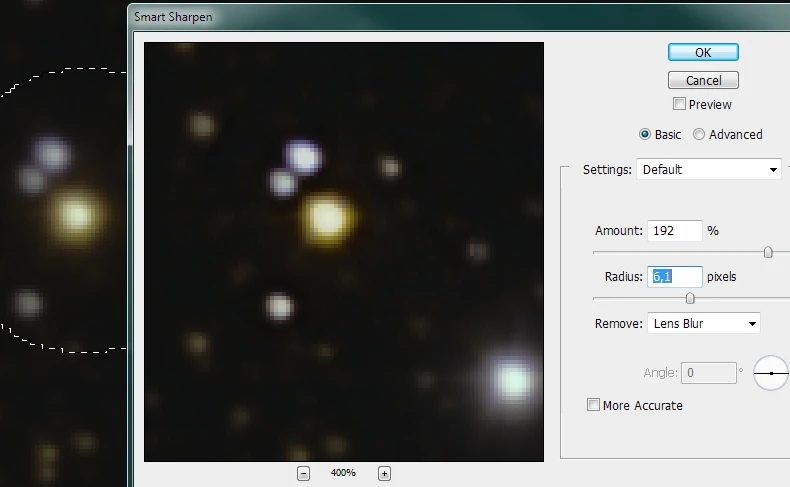Click the Angle direction dial
The width and height of the screenshot is (790, 487).
[x=770, y=373]
